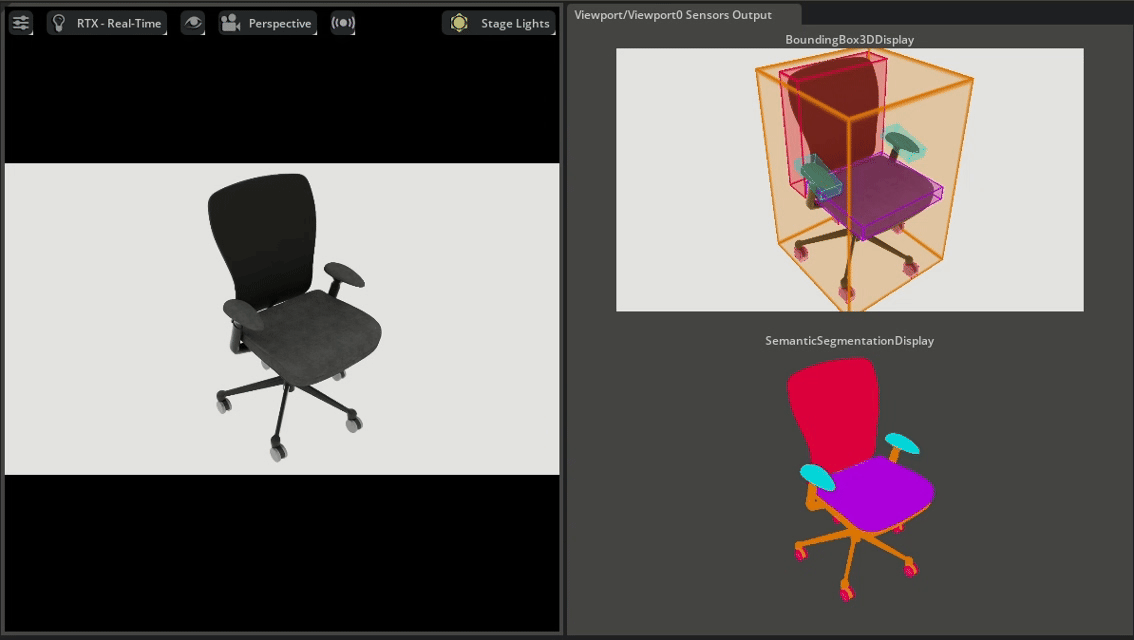Expand the Perspective camera dropdown

[279, 23]
